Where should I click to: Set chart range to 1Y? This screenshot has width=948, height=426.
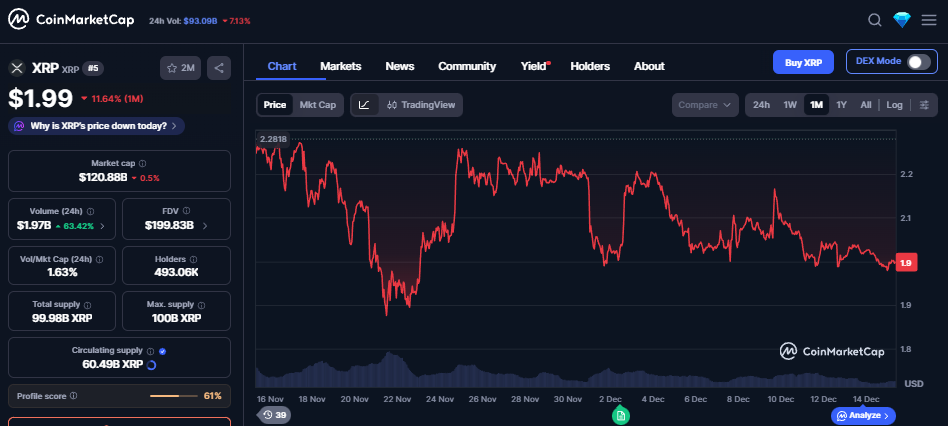pyautogui.click(x=841, y=105)
